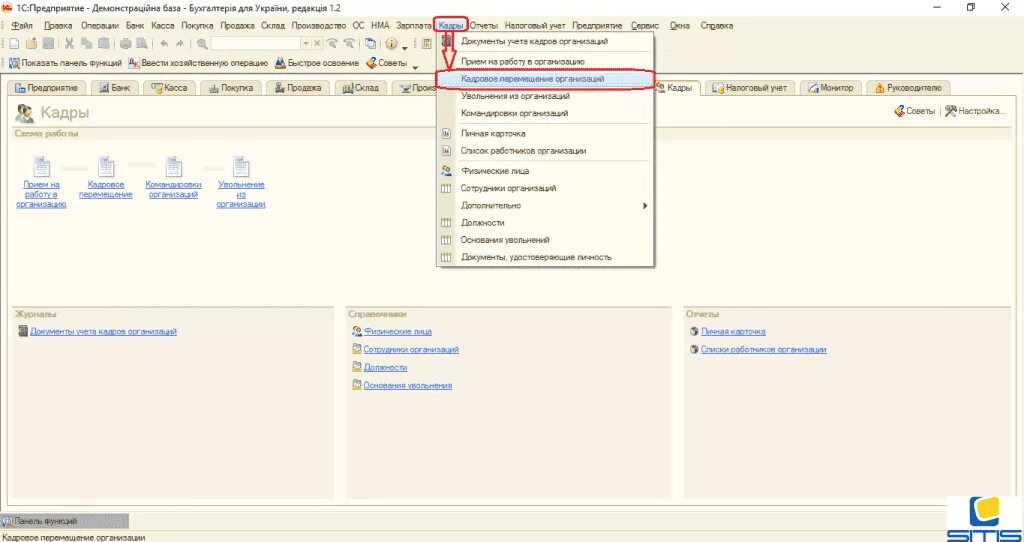Switch to the Руководителю tab

[x=908, y=88]
